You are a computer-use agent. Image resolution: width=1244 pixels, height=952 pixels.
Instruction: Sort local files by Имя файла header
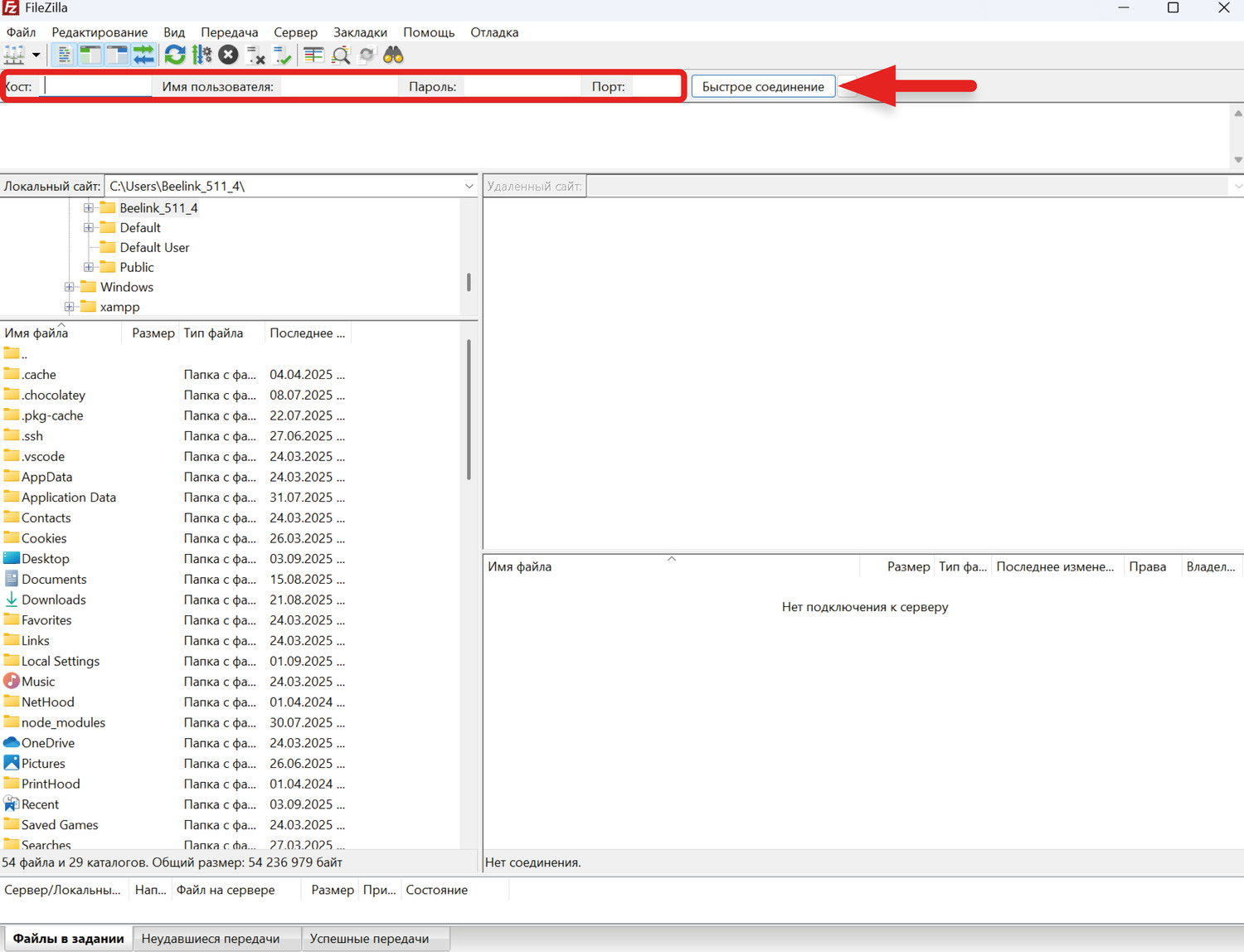(x=36, y=333)
